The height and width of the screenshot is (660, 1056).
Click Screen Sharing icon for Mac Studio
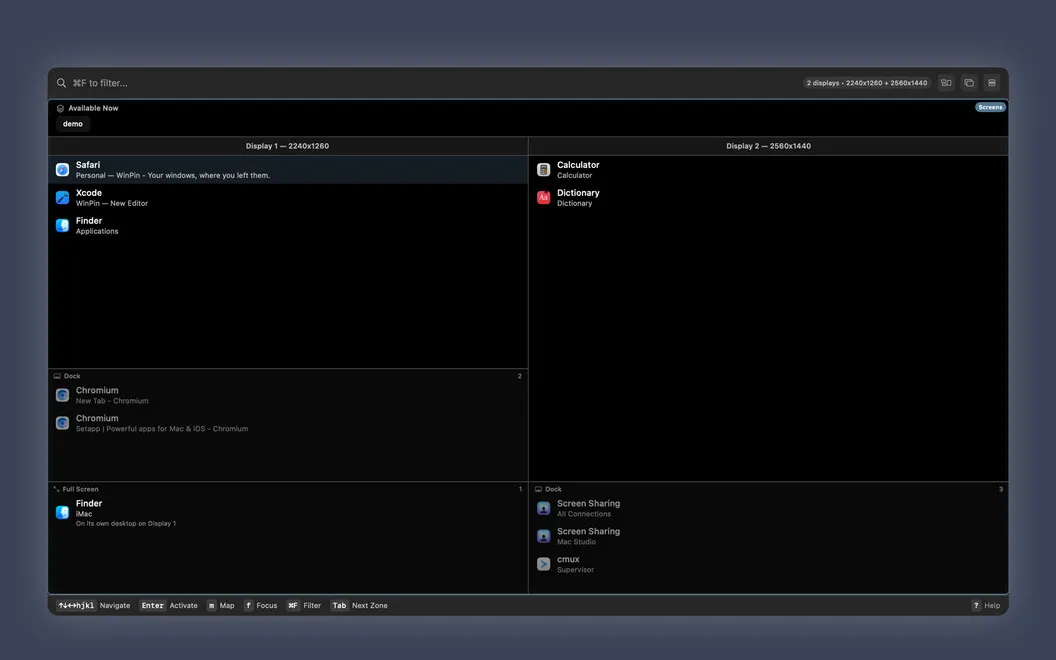coord(543,536)
